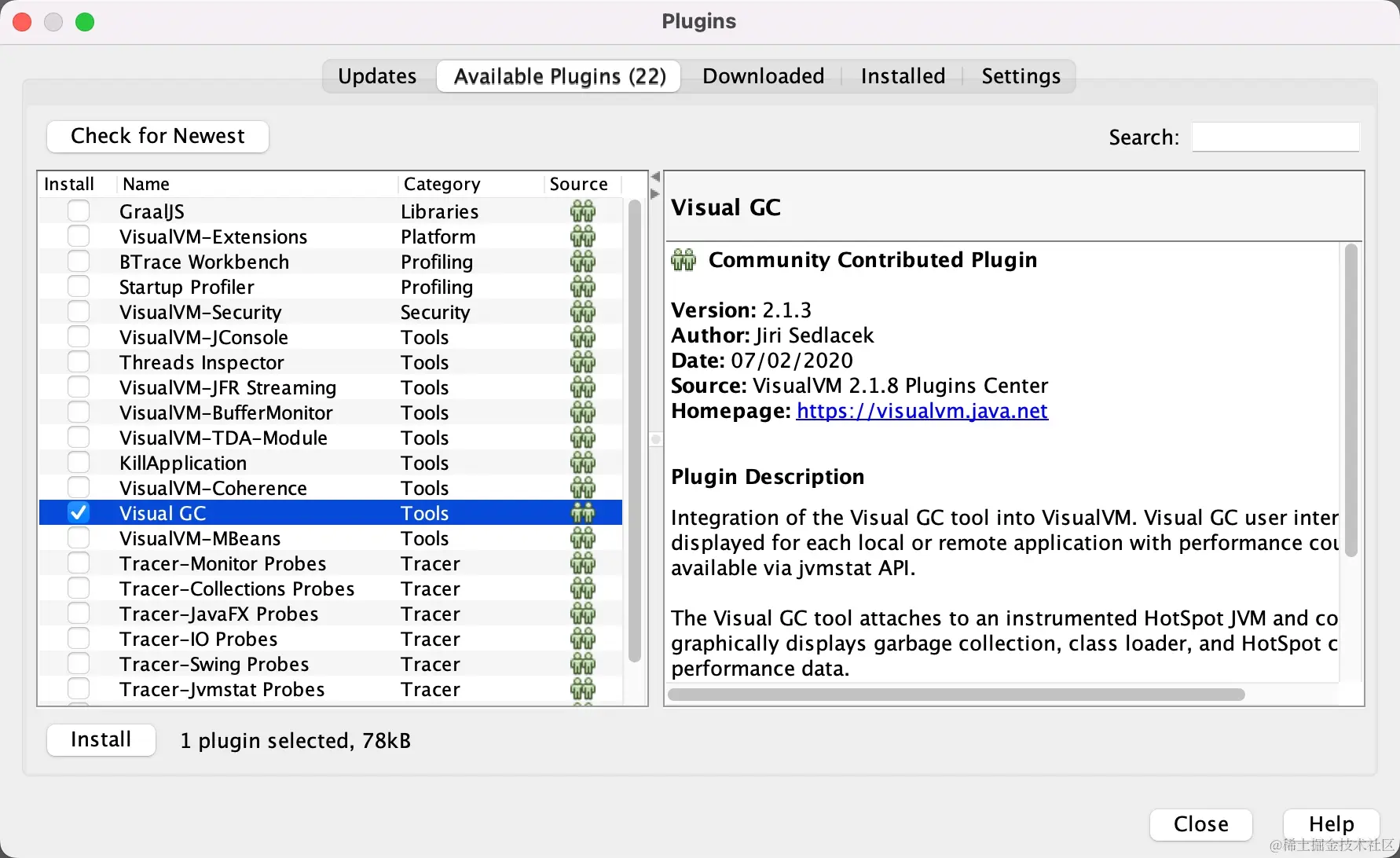Click the VisualVM-JFR Streaming source icon

[x=583, y=387]
